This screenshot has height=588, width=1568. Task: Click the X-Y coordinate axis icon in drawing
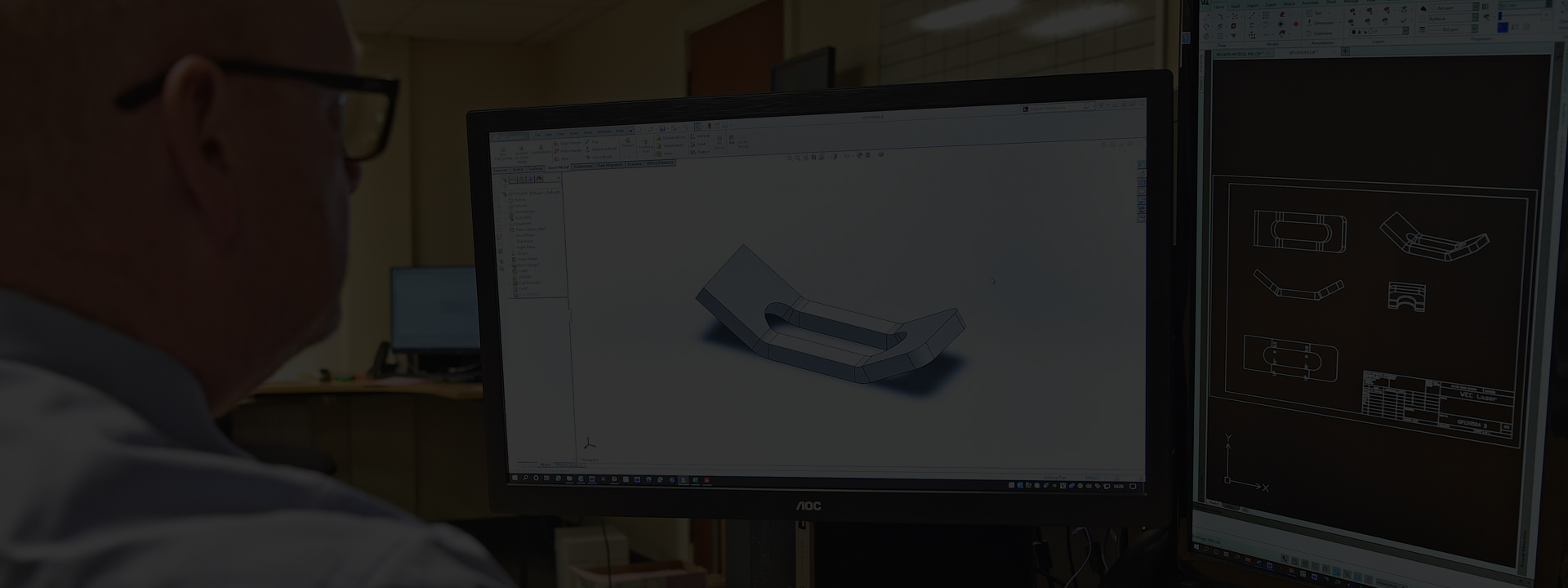point(1245,462)
